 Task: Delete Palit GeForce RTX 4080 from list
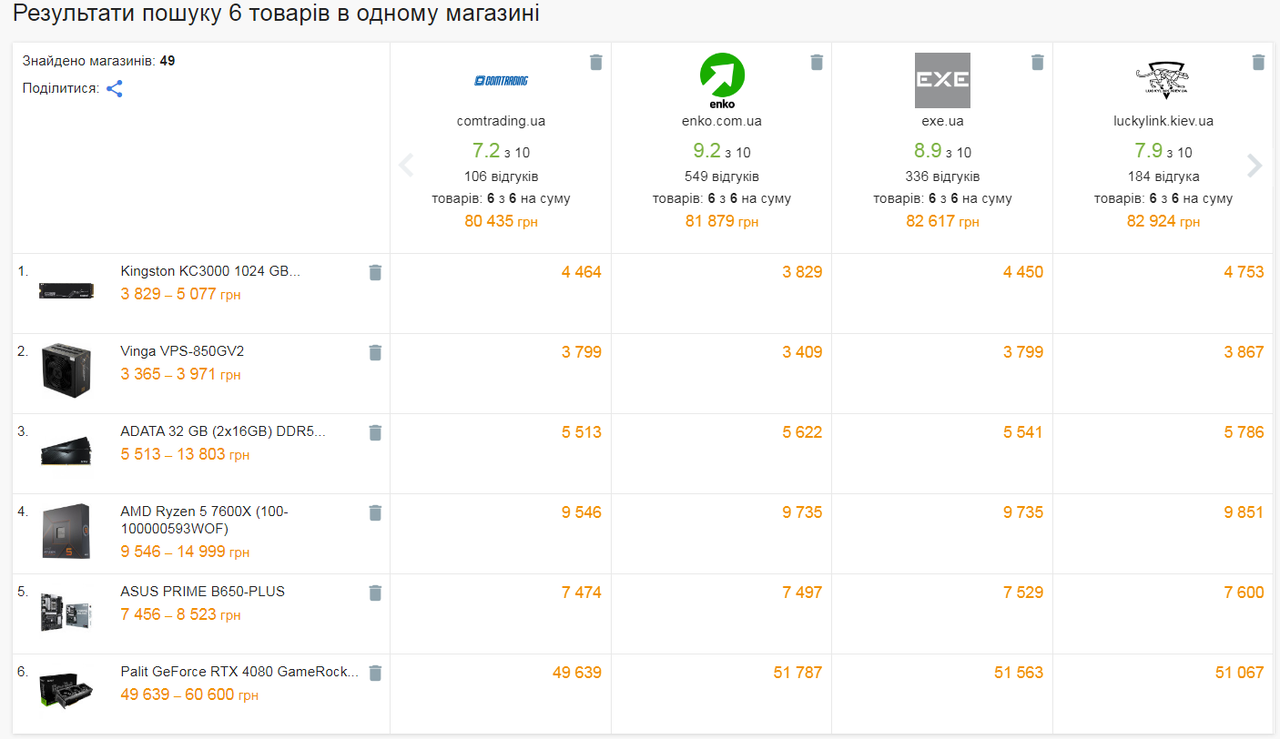point(375,672)
